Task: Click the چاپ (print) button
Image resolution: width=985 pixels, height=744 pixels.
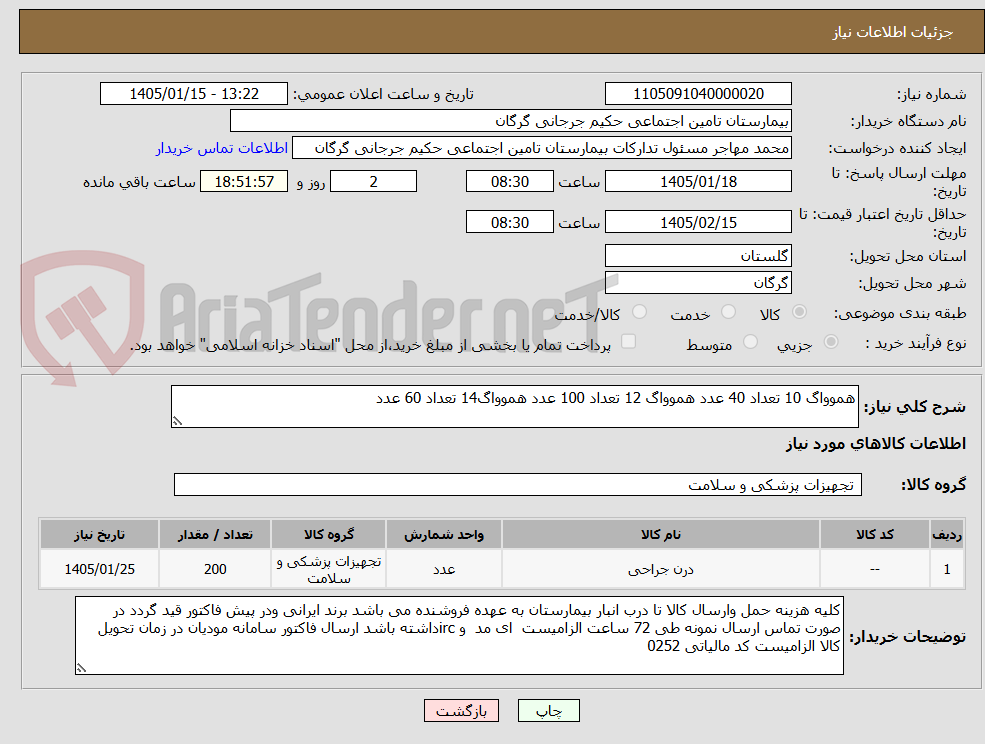Action: [x=548, y=711]
